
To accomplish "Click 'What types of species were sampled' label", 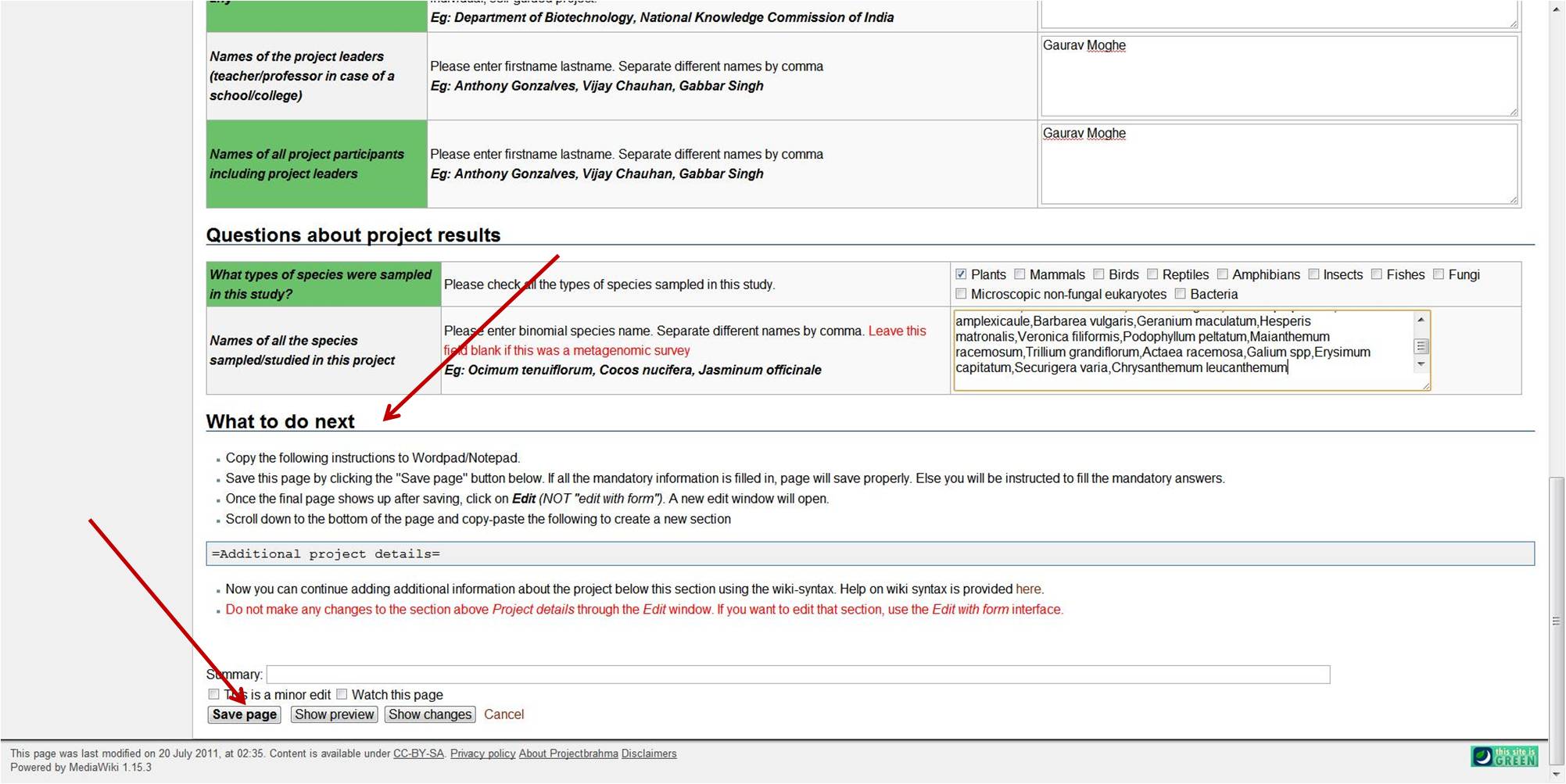I will (x=321, y=285).
